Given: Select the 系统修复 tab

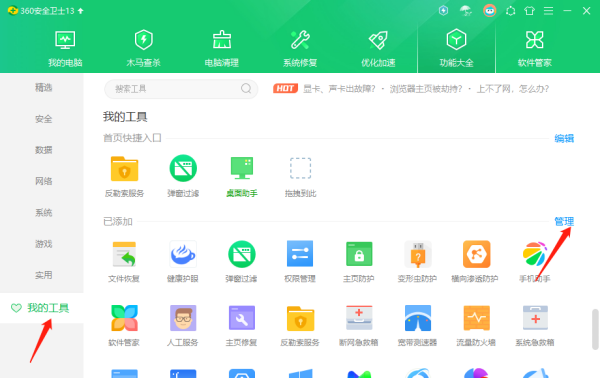Looking at the screenshot, I should (300, 49).
